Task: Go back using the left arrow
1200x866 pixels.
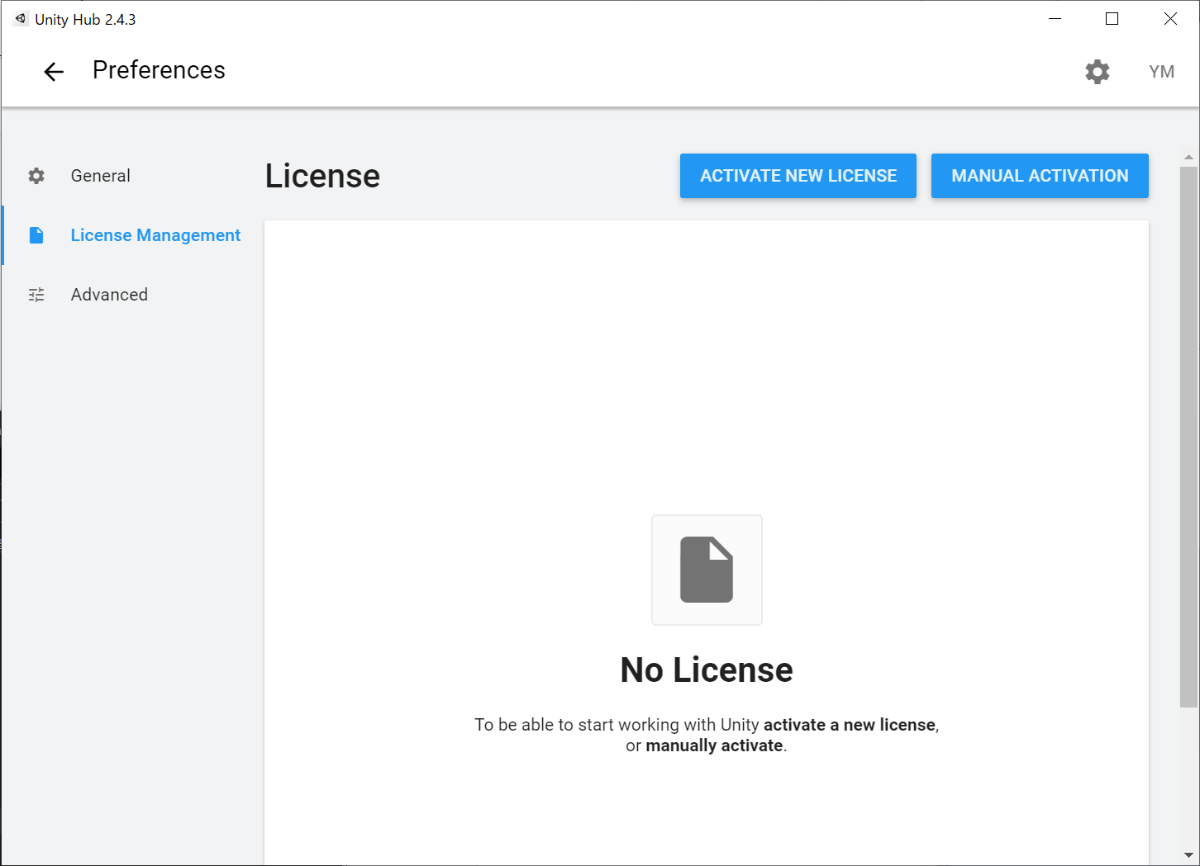Action: click(53, 71)
